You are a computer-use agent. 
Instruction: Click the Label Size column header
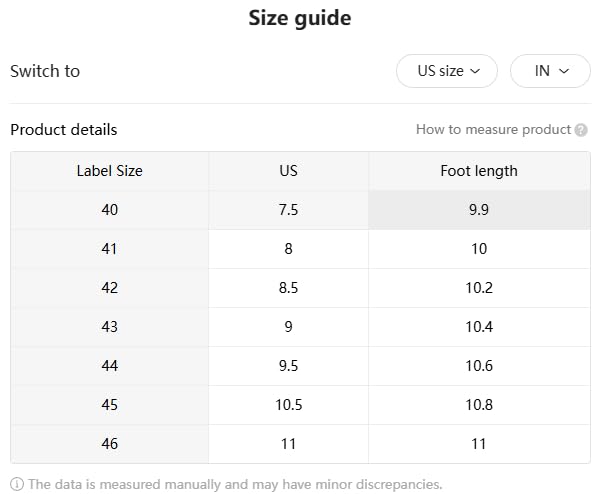coord(110,171)
